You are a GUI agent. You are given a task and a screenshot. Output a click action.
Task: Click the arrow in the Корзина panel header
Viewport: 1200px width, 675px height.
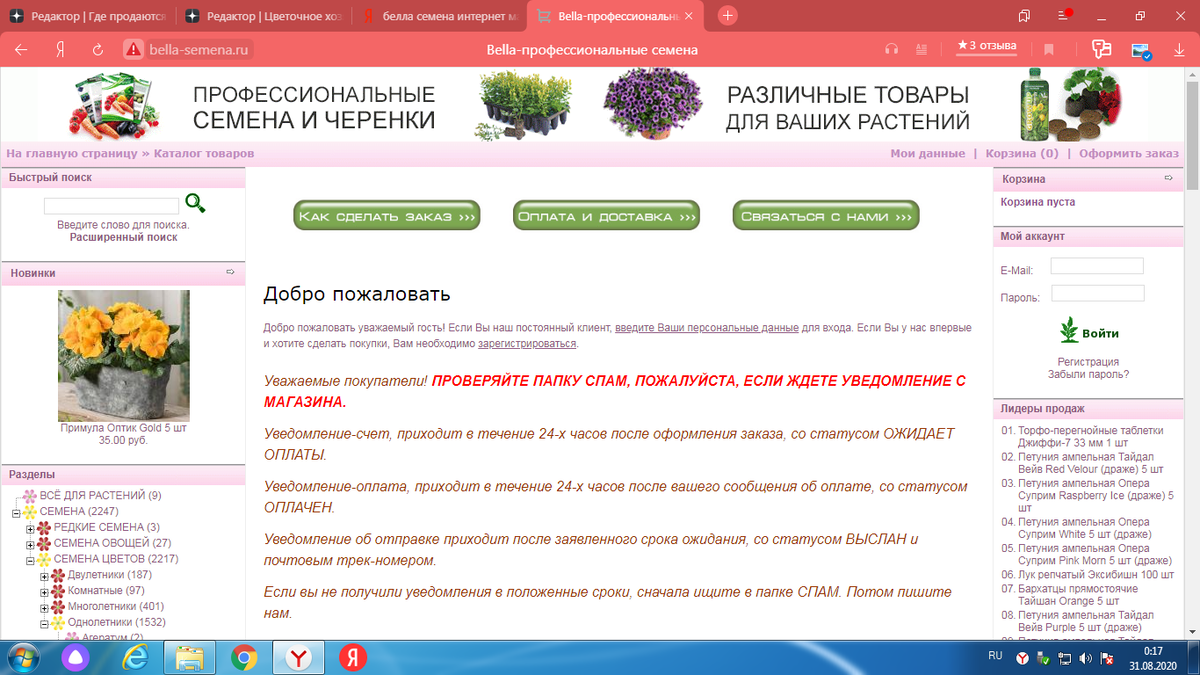(x=1169, y=178)
